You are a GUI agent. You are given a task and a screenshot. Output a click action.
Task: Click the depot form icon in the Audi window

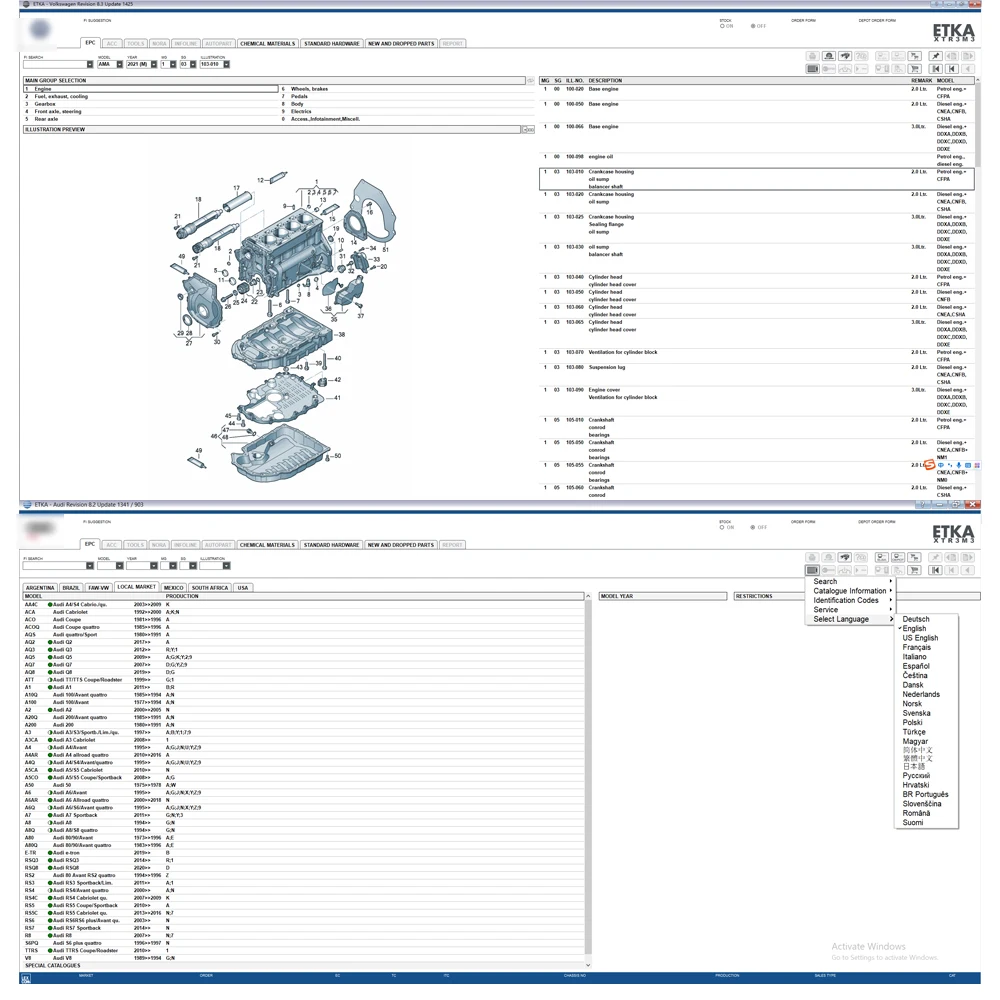pyautogui.click(x=898, y=557)
